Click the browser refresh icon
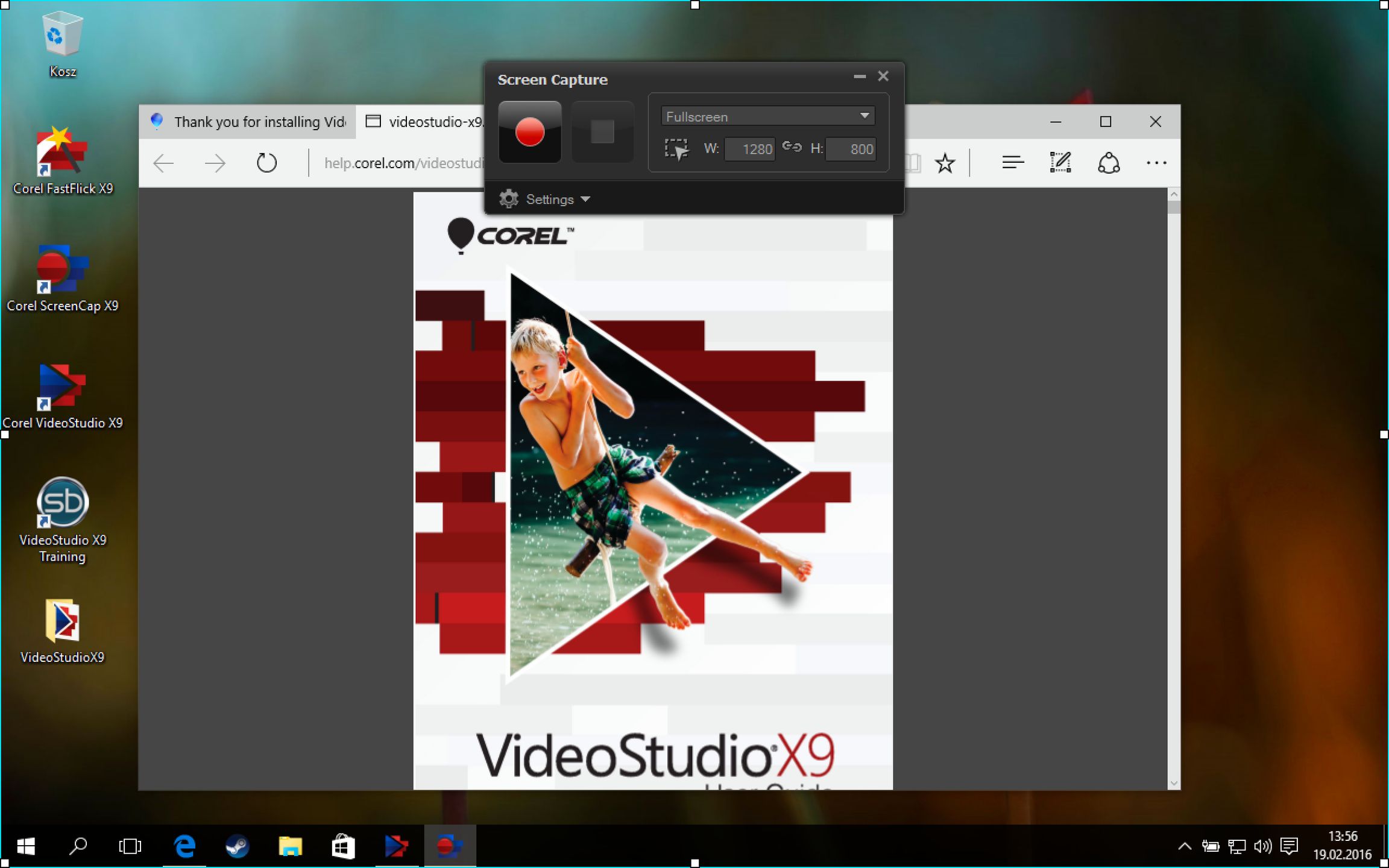This screenshot has height=868, width=1389. click(266, 163)
